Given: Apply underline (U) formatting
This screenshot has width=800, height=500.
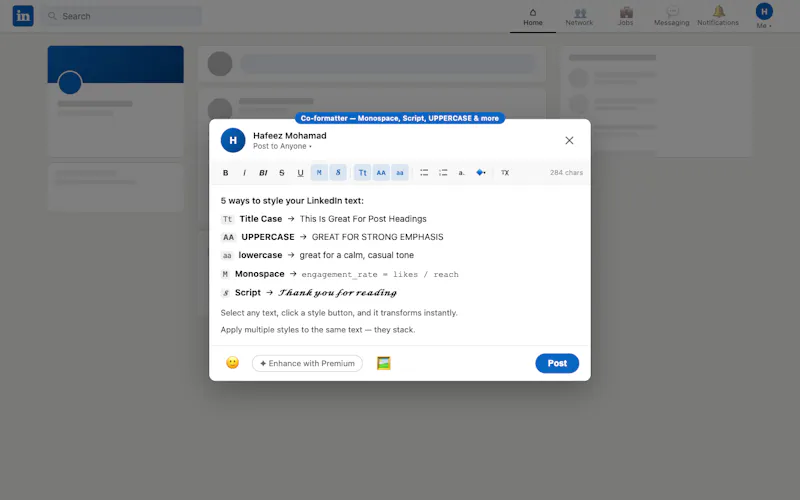Looking at the screenshot, I should pyautogui.click(x=301, y=173).
